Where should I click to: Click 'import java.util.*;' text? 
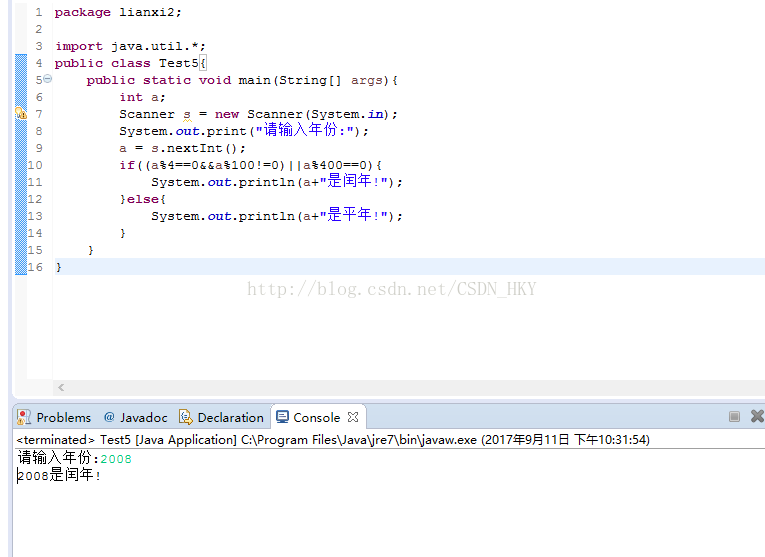130,46
